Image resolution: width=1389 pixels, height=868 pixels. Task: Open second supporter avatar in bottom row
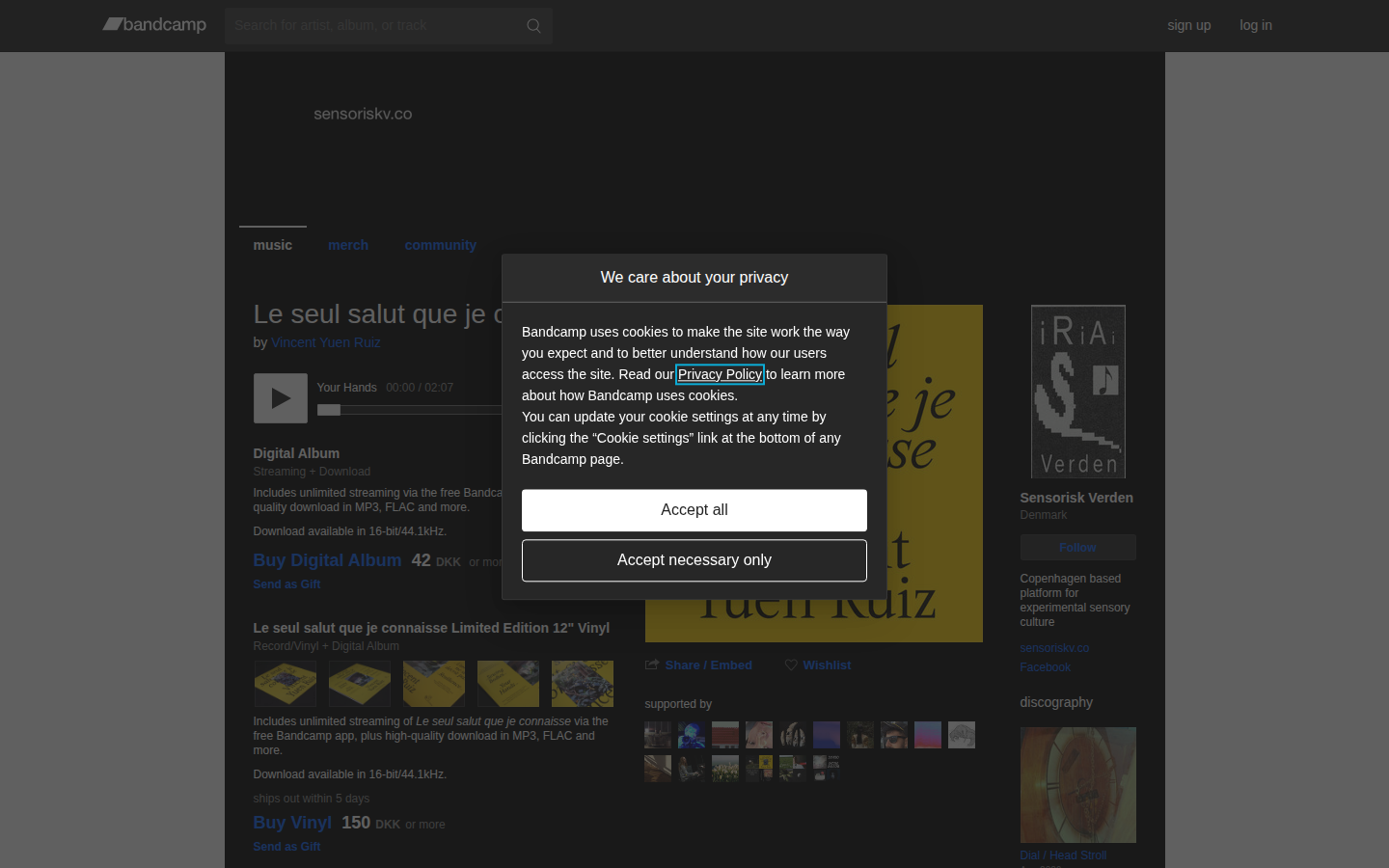(692, 769)
